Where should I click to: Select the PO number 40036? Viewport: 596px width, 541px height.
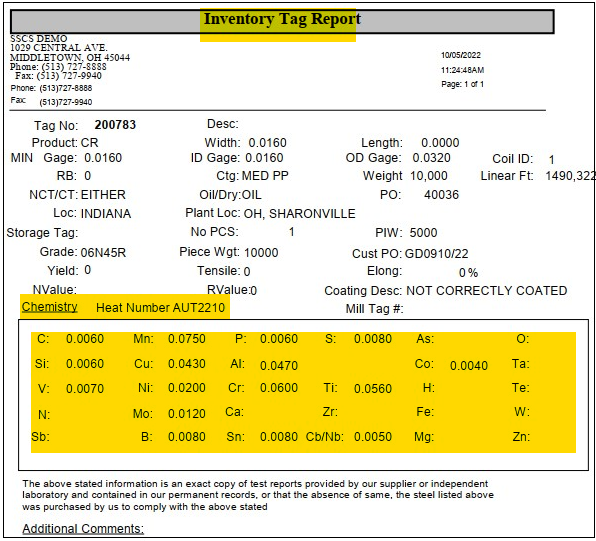441,195
